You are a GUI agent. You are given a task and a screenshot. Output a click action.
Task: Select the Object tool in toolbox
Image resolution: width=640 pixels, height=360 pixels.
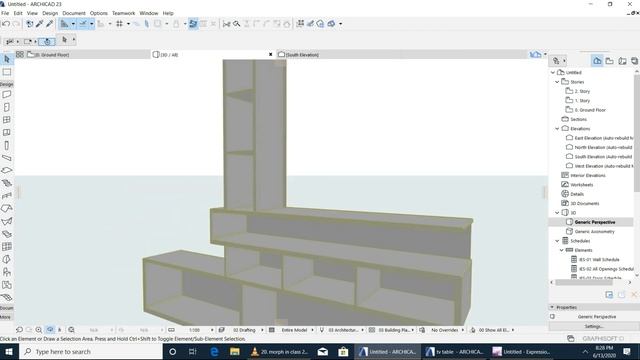[x=7, y=272]
